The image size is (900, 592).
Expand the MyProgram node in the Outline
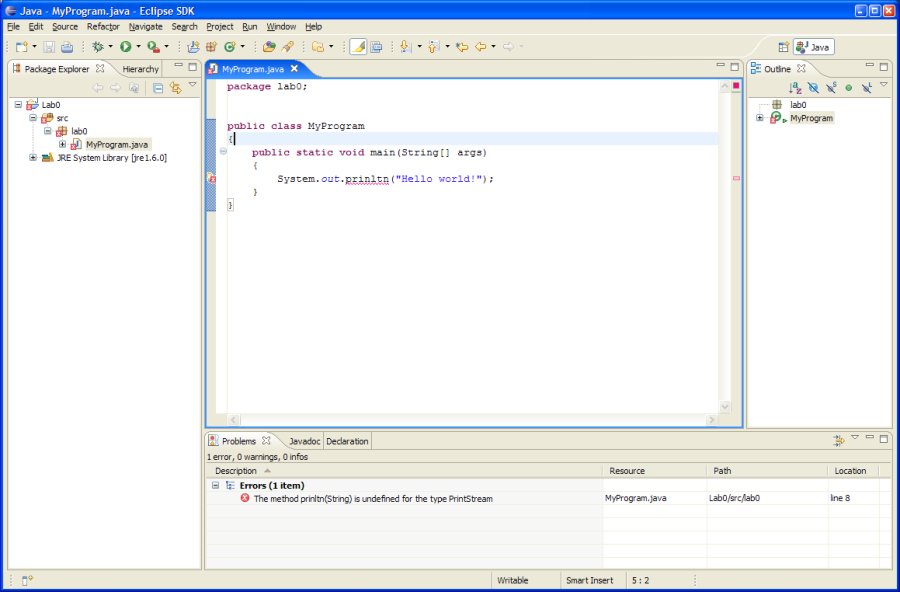coord(759,118)
